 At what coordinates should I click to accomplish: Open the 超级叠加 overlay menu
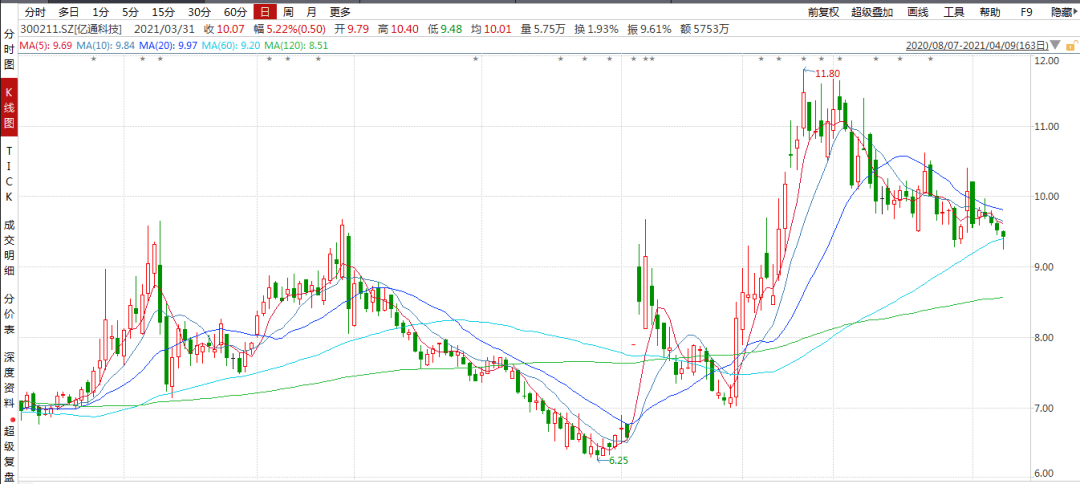point(872,12)
